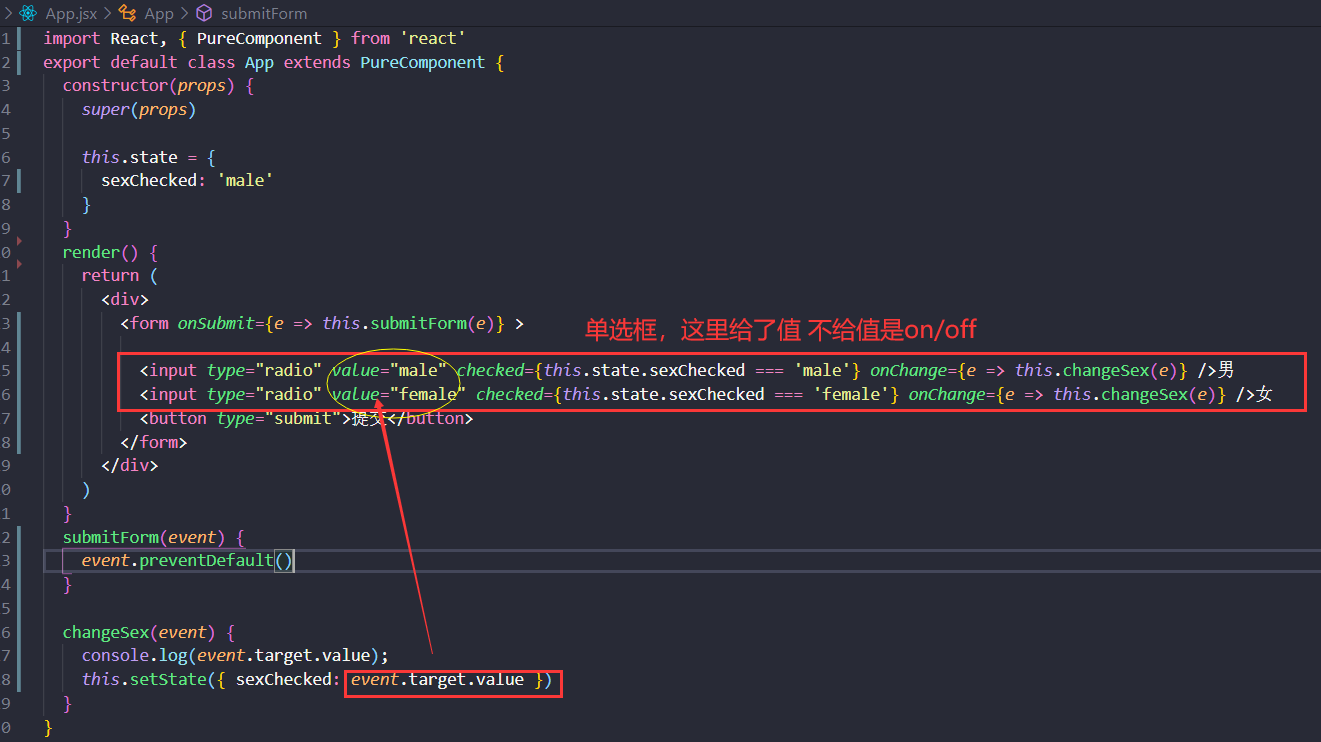The width and height of the screenshot is (1321, 742).
Task: Click the value="male" attribute
Action: tap(389, 370)
